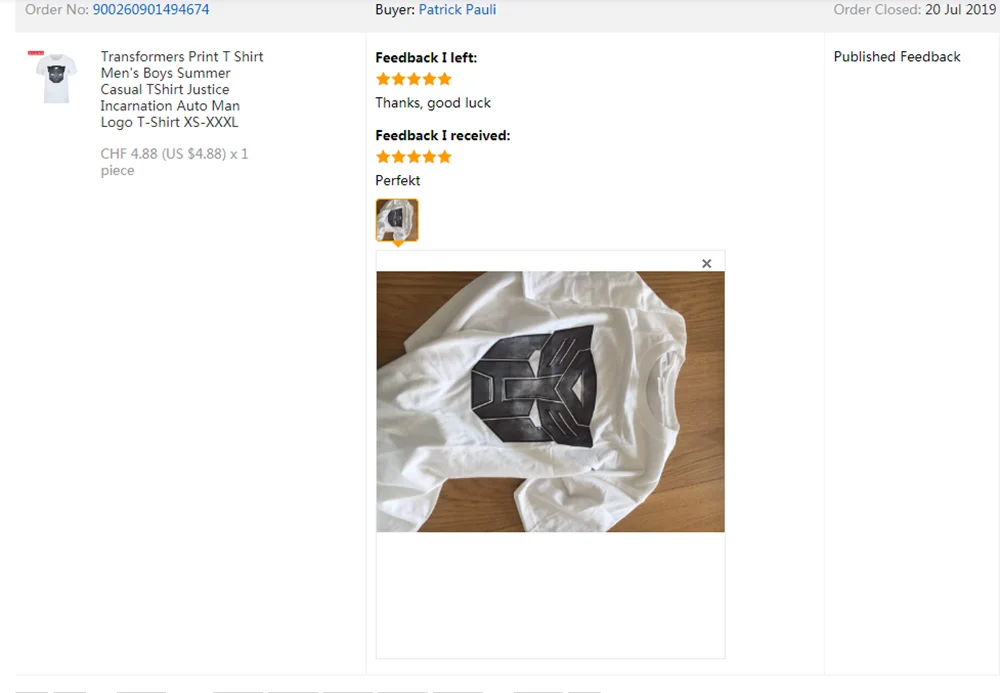1000x693 pixels.
Task: Click the 'Perfekt' buyer comment
Action: click(x=397, y=180)
